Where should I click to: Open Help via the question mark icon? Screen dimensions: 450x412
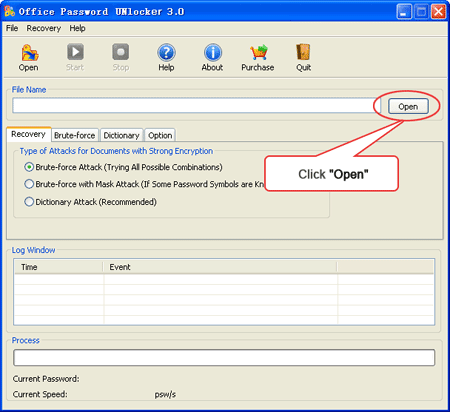point(166,53)
